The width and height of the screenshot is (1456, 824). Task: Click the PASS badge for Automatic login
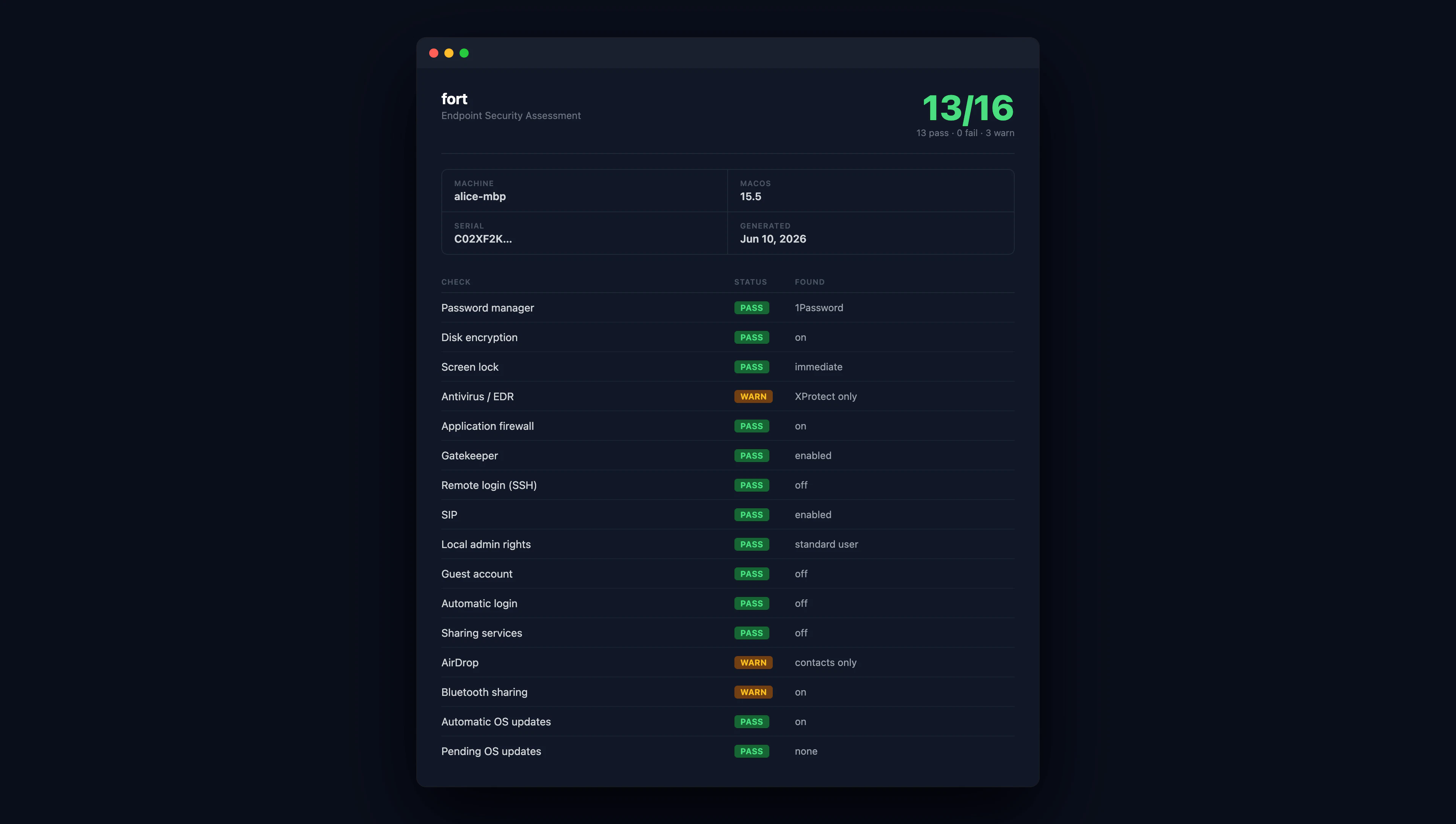click(x=751, y=603)
